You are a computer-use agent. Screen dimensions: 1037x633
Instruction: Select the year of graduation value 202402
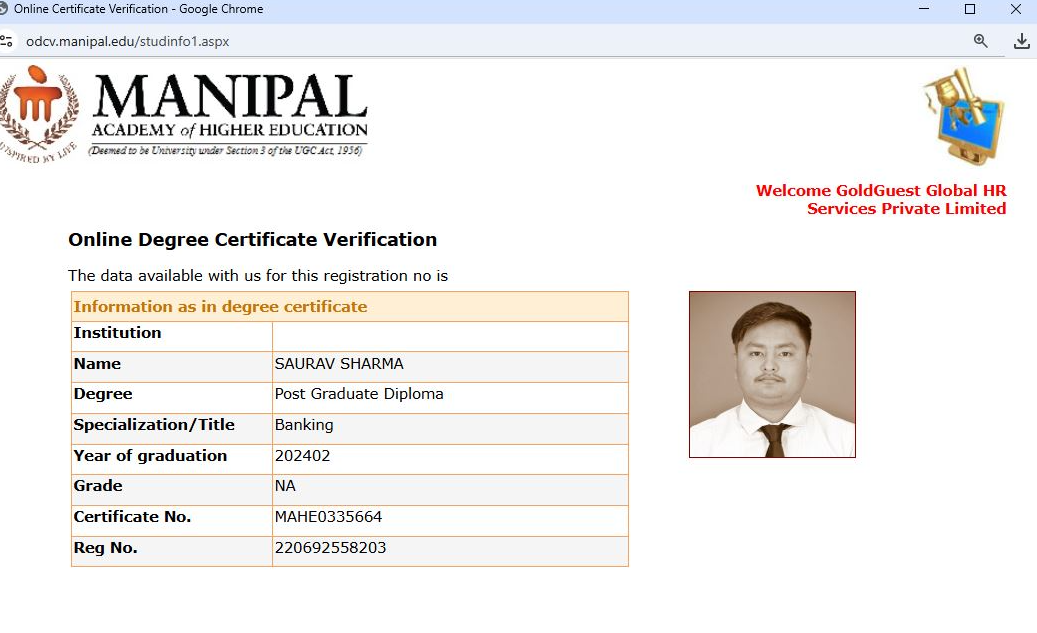tap(302, 456)
